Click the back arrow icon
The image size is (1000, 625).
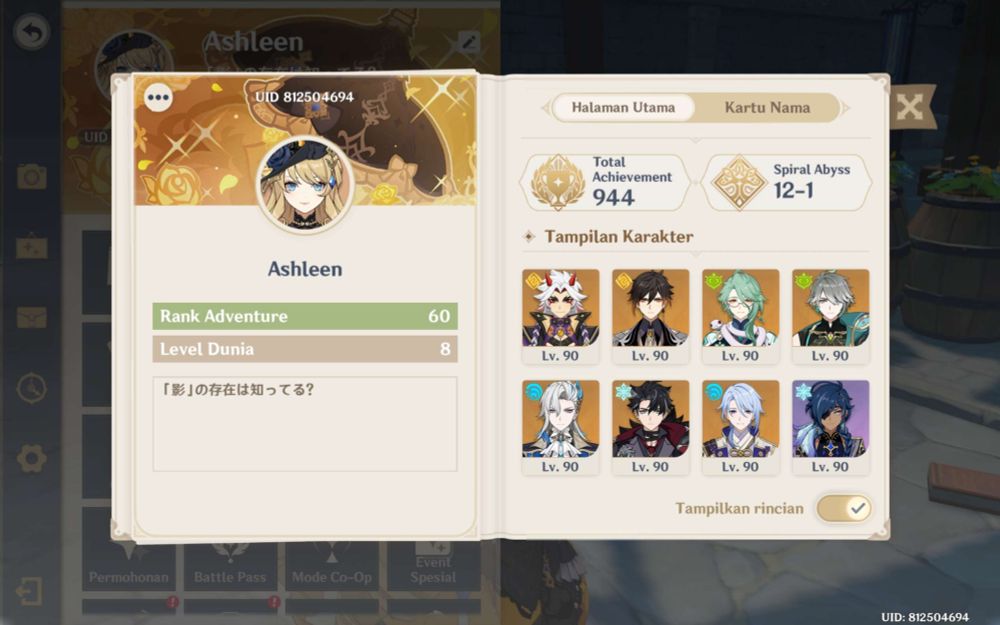(31, 32)
